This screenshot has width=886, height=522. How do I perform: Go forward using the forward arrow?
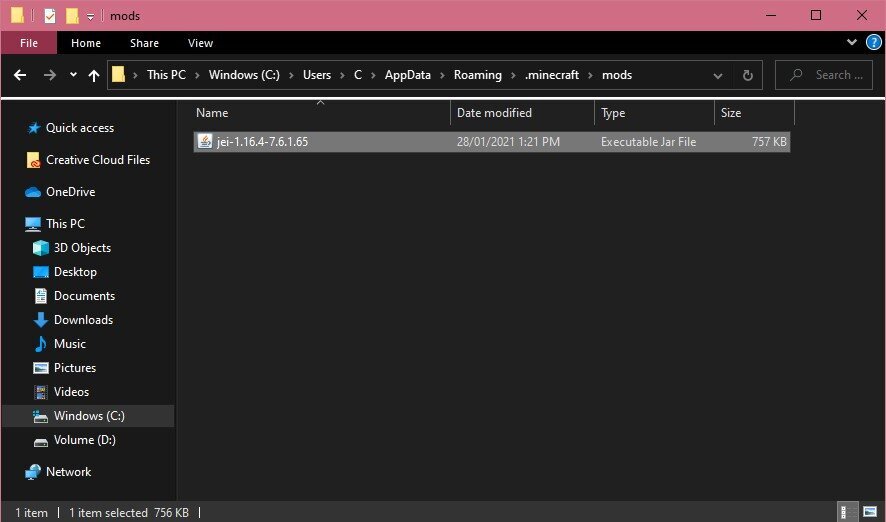pos(50,75)
